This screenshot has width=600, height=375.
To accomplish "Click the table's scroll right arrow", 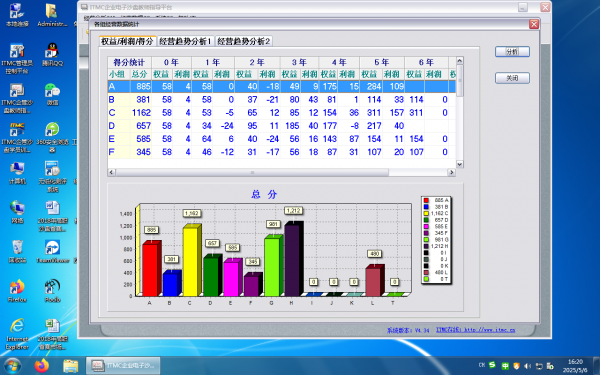I will [x=452, y=172].
